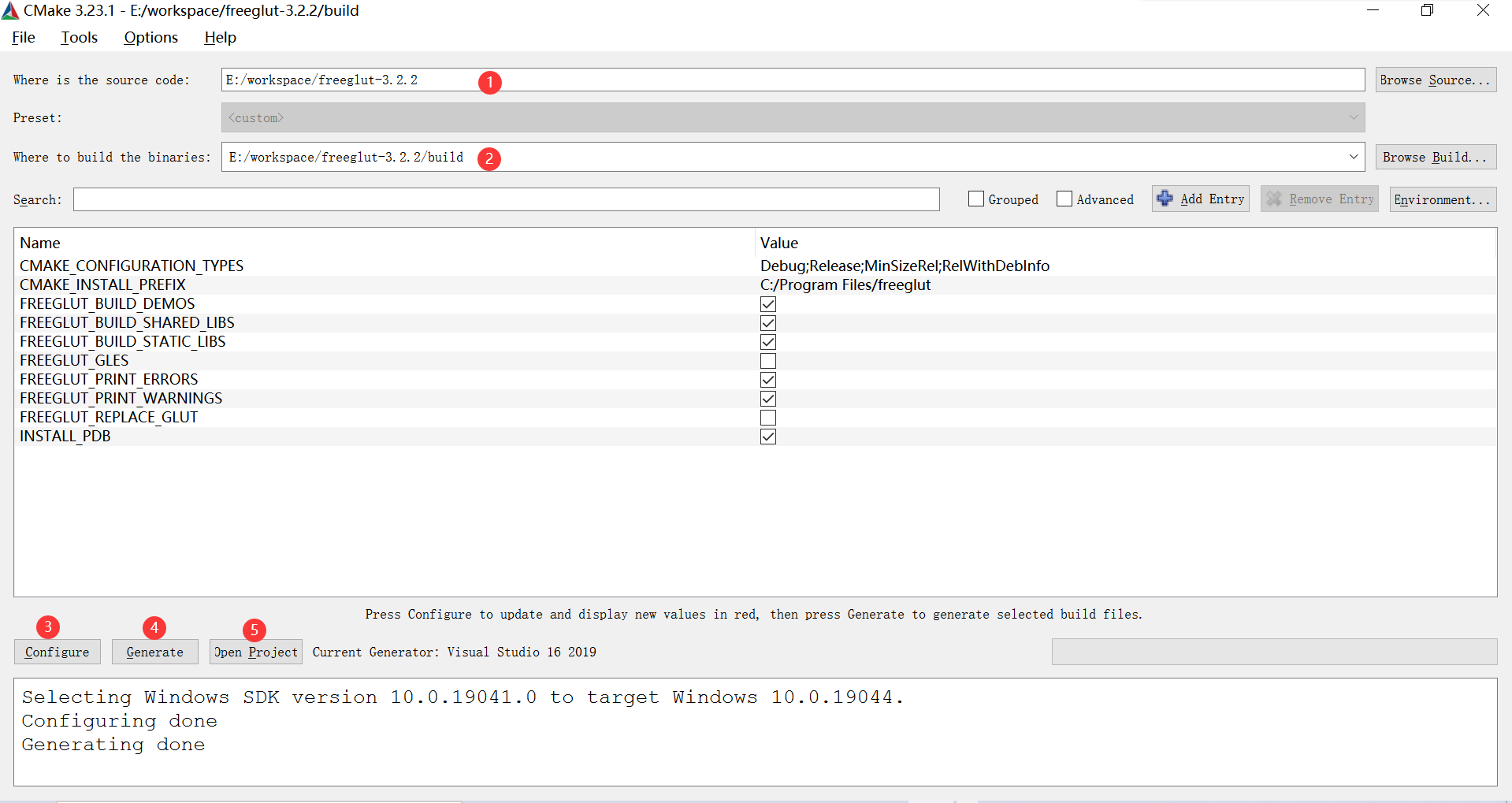The height and width of the screenshot is (803, 1512).
Task: Enable the FREEGLUT_GLES checkbox
Action: [768, 361]
